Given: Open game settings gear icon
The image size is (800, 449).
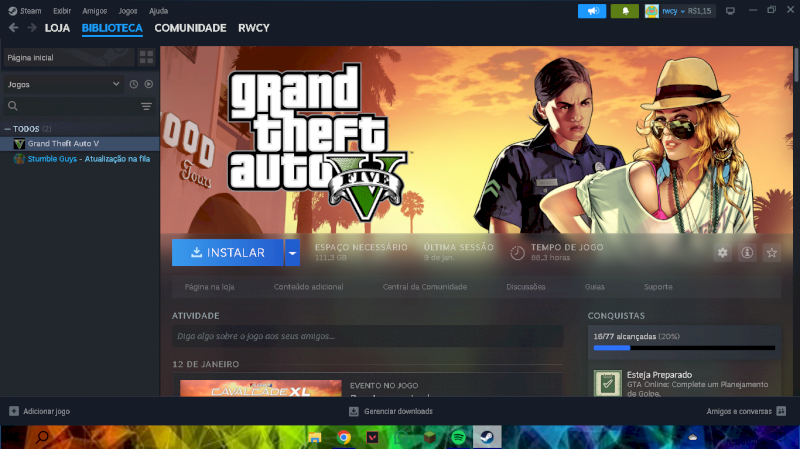Looking at the screenshot, I should tap(722, 253).
